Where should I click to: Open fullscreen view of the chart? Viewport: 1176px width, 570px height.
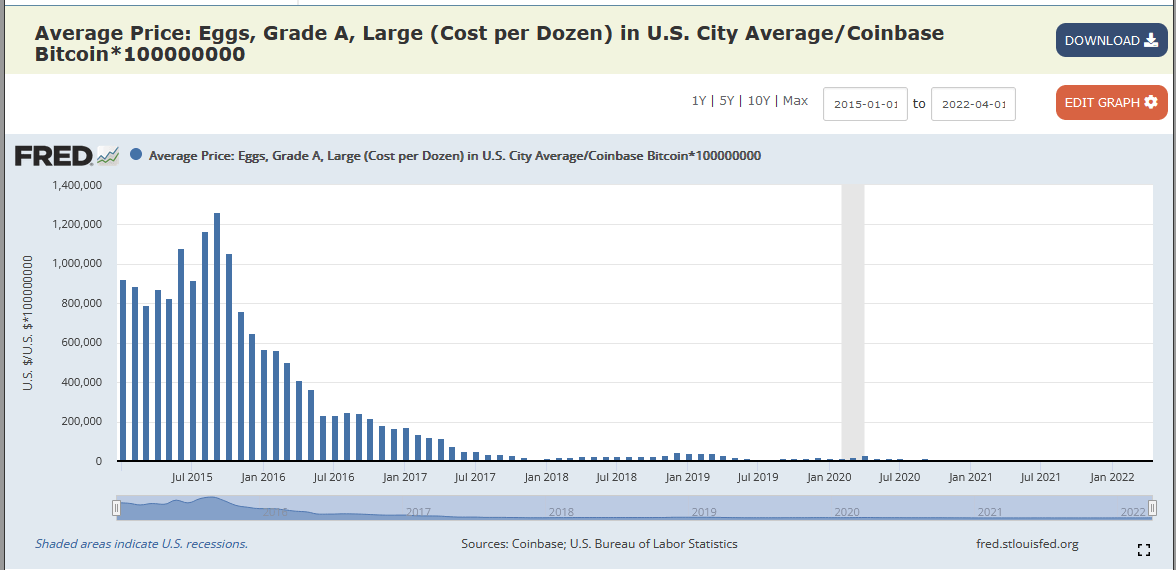coord(1144,550)
